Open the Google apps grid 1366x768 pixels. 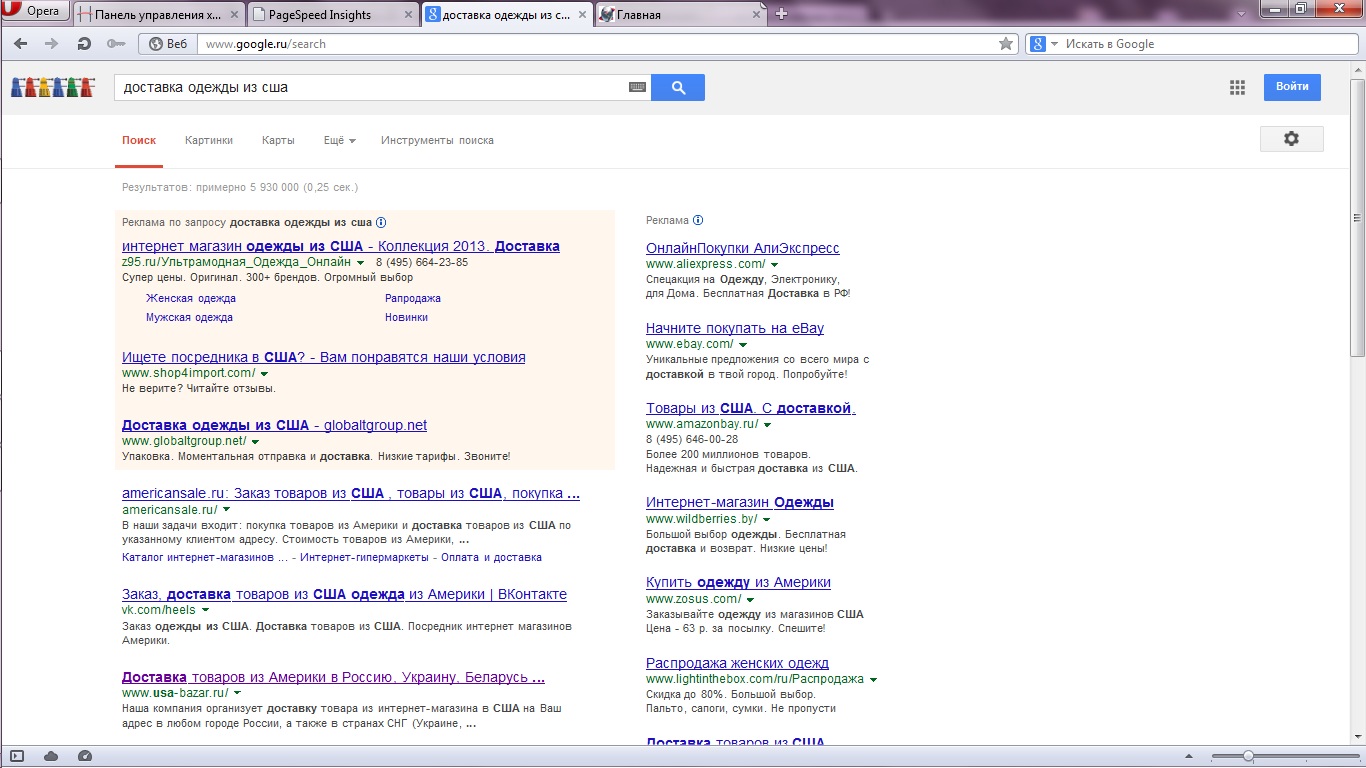click(1237, 87)
